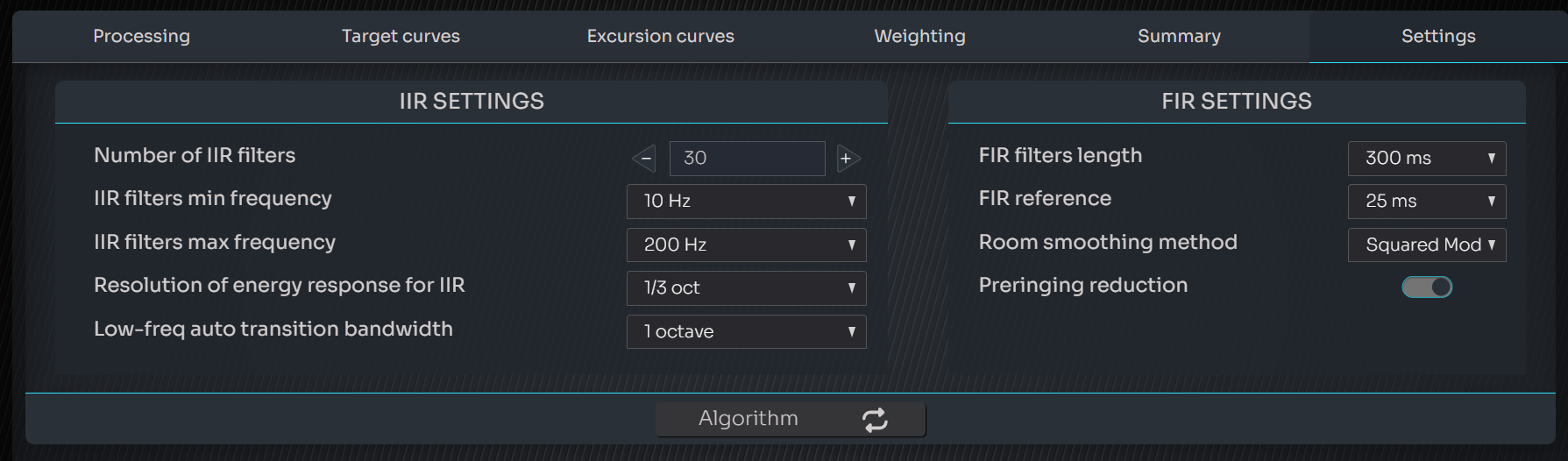
Task: Open the Target curves tab
Action: coord(401,37)
